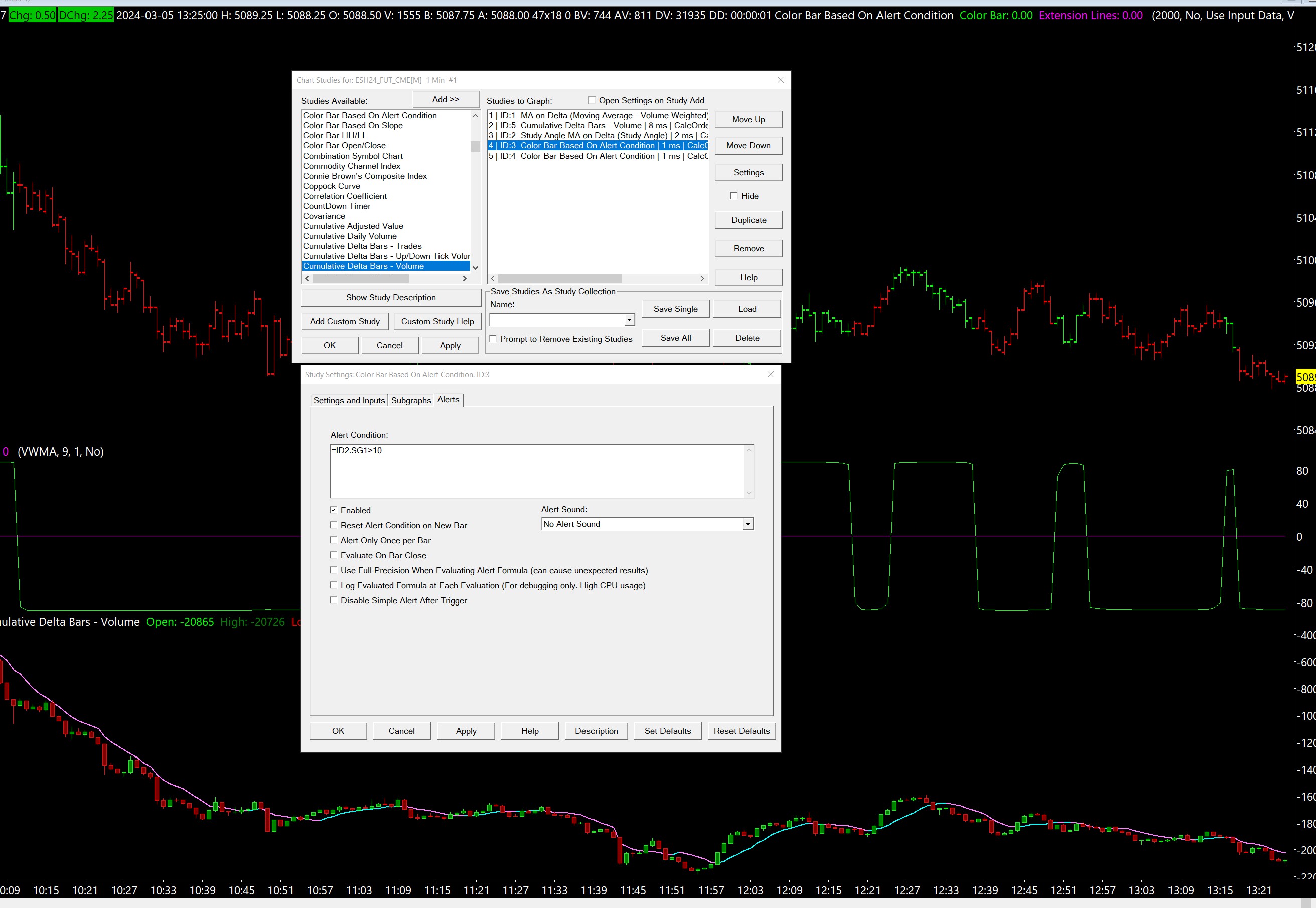This screenshot has width=1316, height=908.
Task: Click inside the Alert Condition text box
Action: (536, 471)
